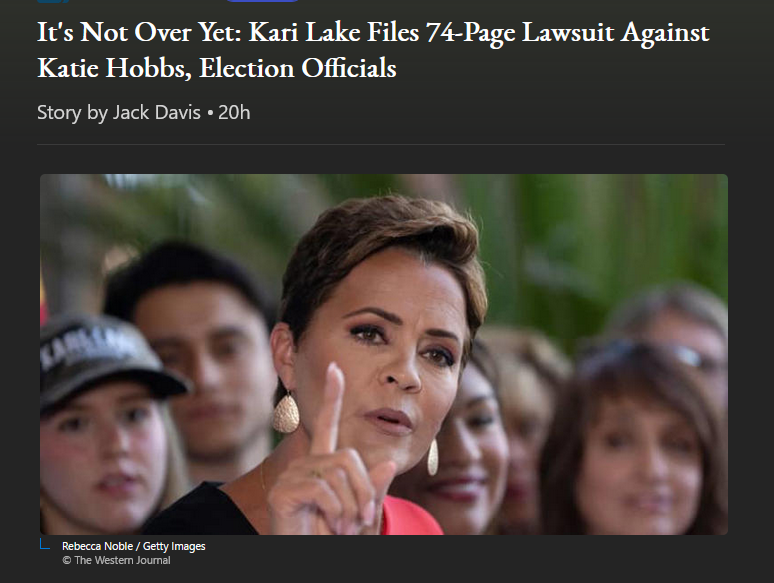
Task: Click the words 74-Page in headline
Action: [470, 33]
